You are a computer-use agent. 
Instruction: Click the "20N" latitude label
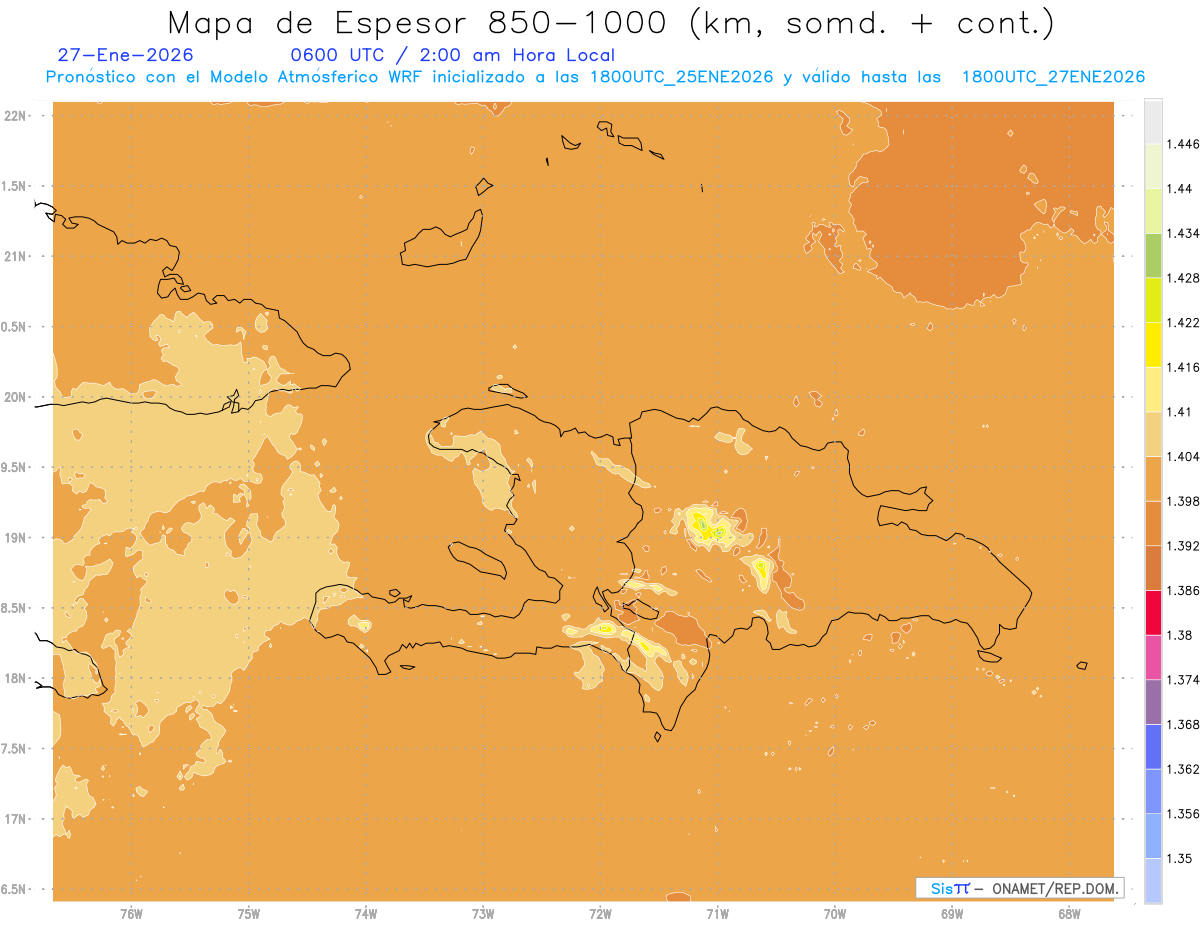[15, 397]
